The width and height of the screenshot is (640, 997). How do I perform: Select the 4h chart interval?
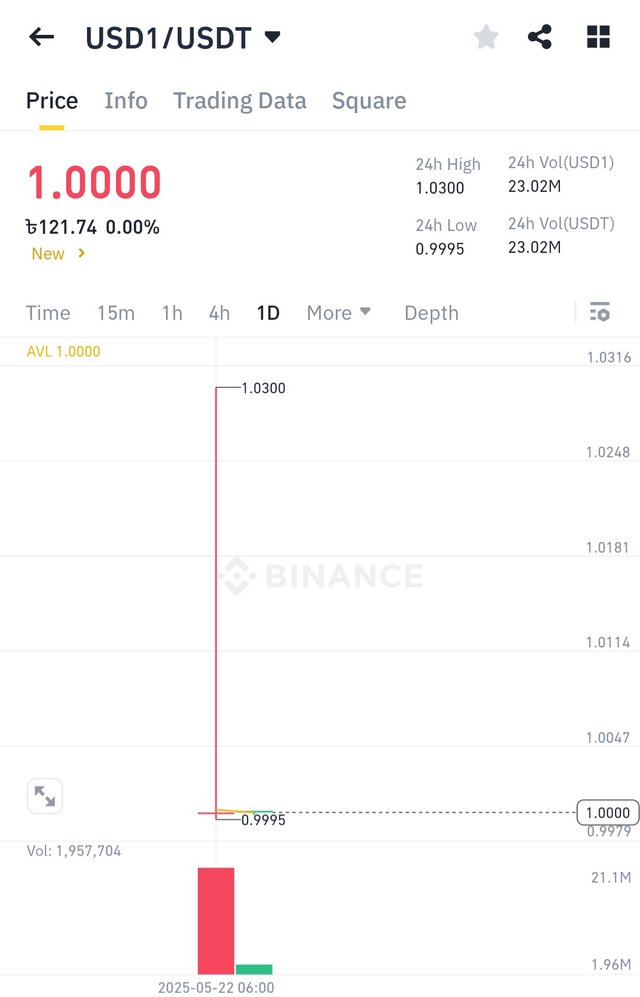219,313
